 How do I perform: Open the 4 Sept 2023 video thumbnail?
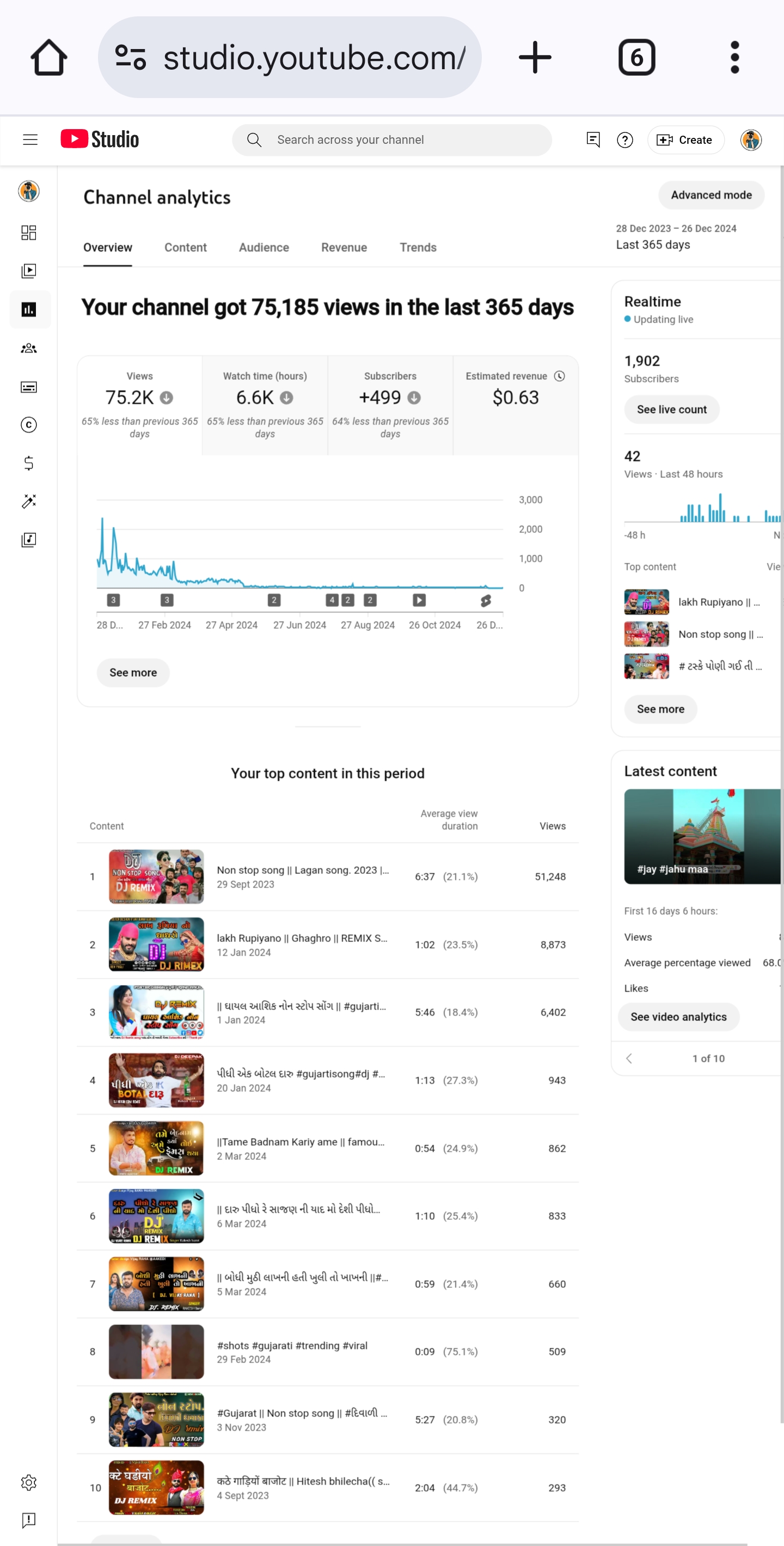click(x=156, y=1487)
